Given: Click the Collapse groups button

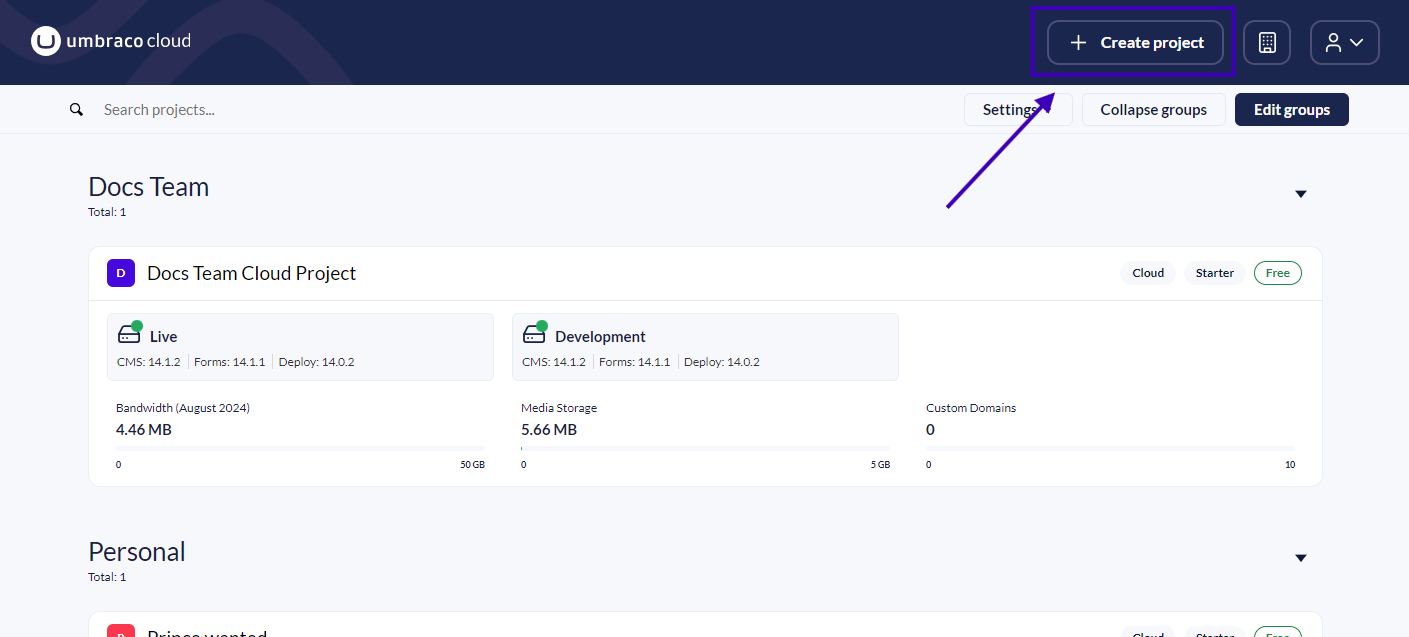Looking at the screenshot, I should click(1153, 110).
